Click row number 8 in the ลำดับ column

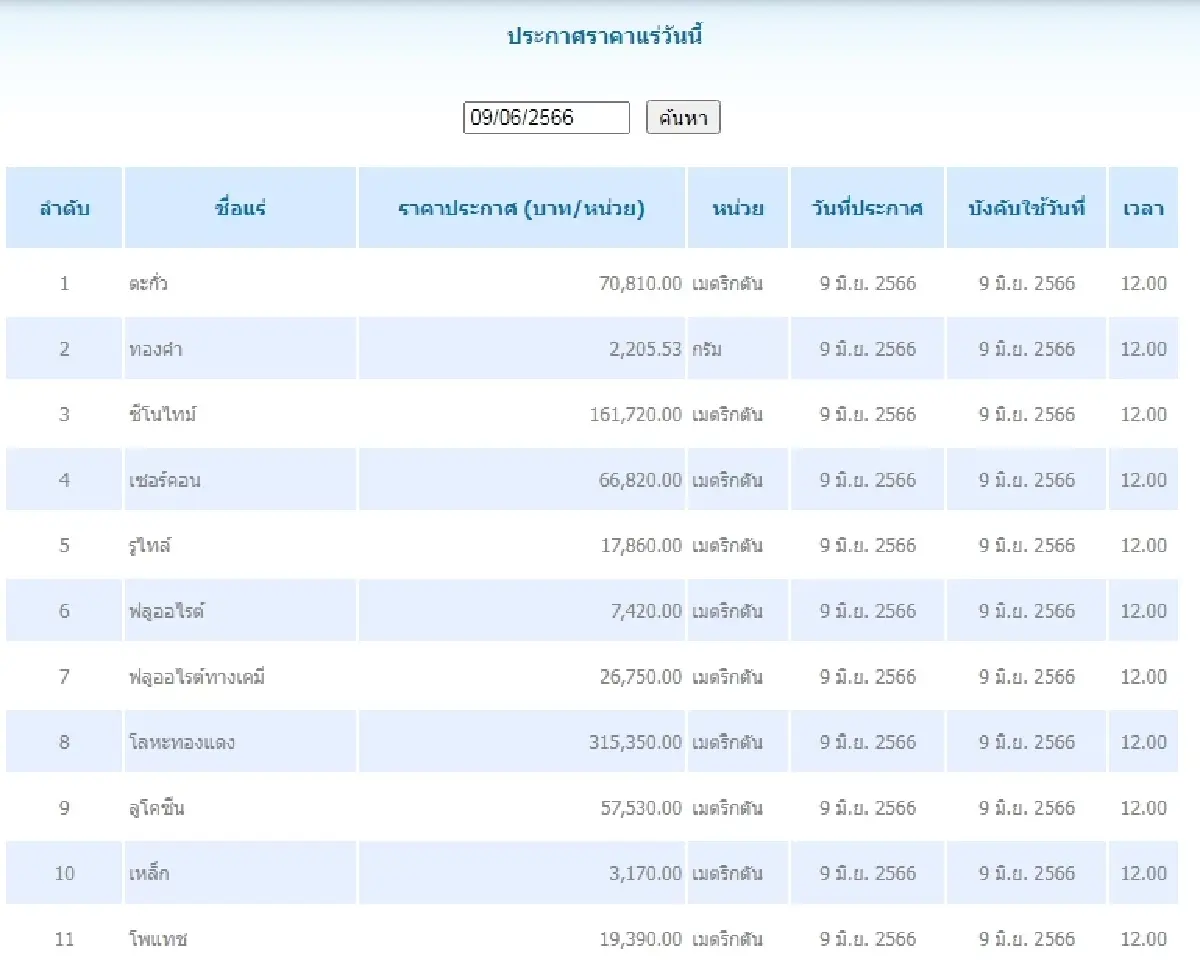pyautogui.click(x=64, y=742)
